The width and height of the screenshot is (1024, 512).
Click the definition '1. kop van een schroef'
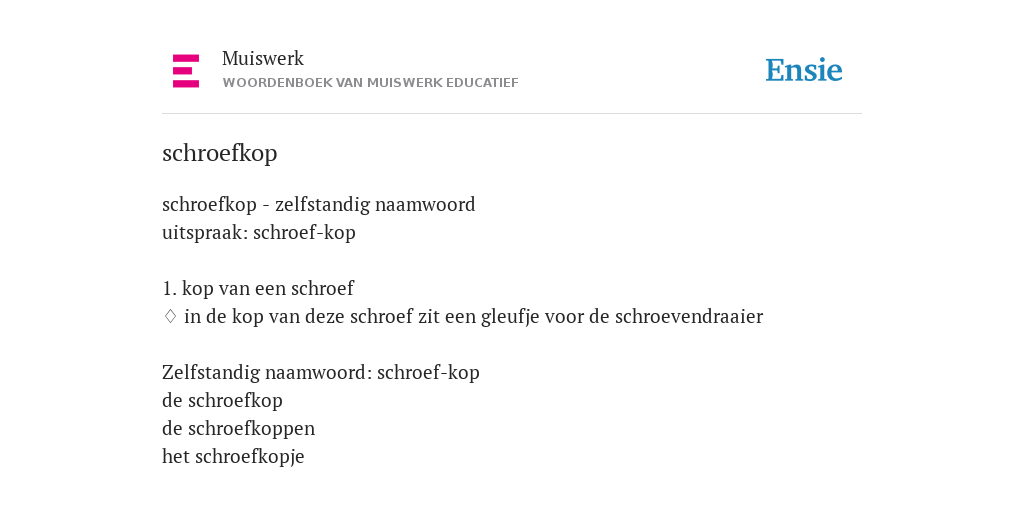258,289
